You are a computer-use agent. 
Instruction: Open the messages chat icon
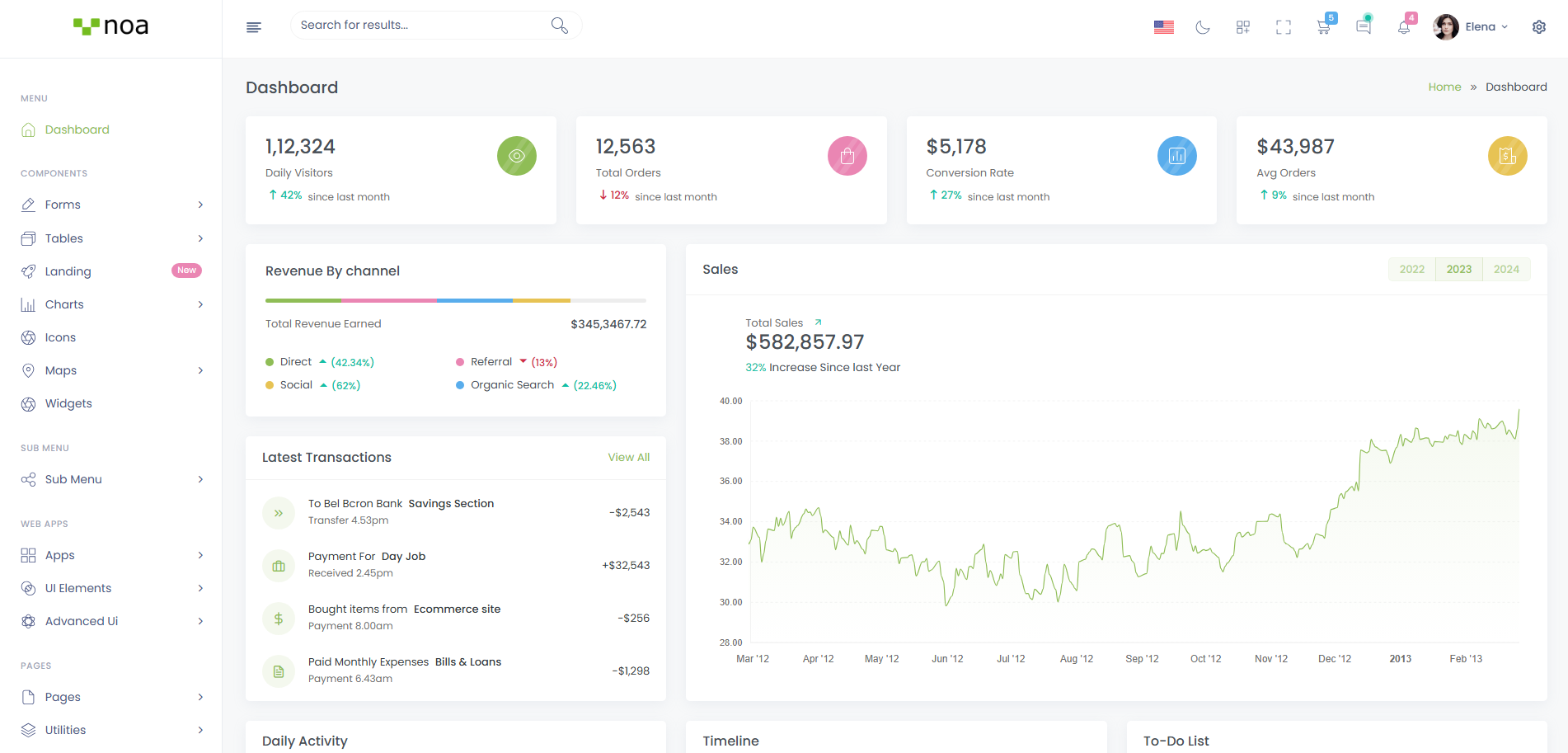pos(1364,27)
